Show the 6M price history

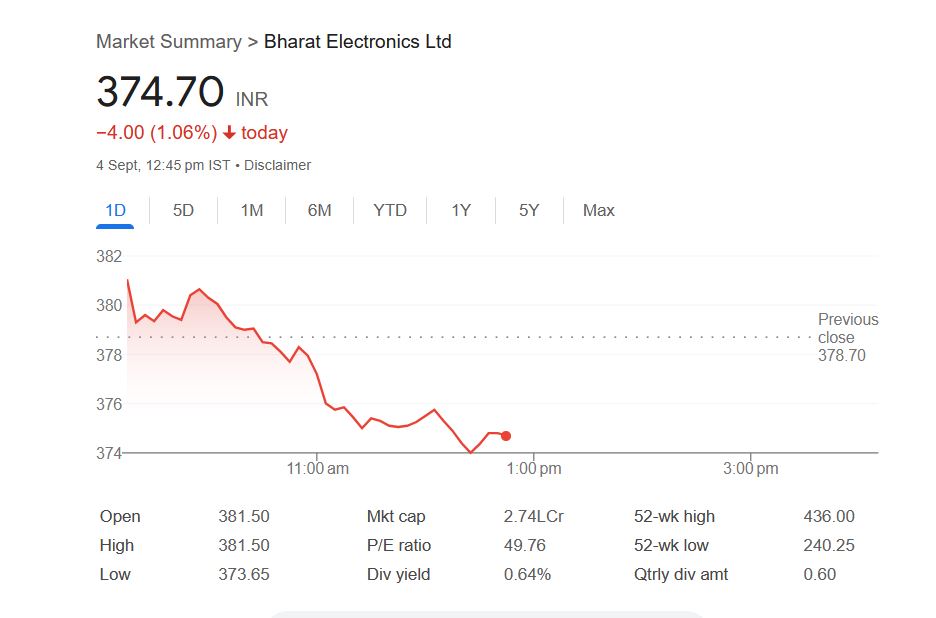(319, 210)
